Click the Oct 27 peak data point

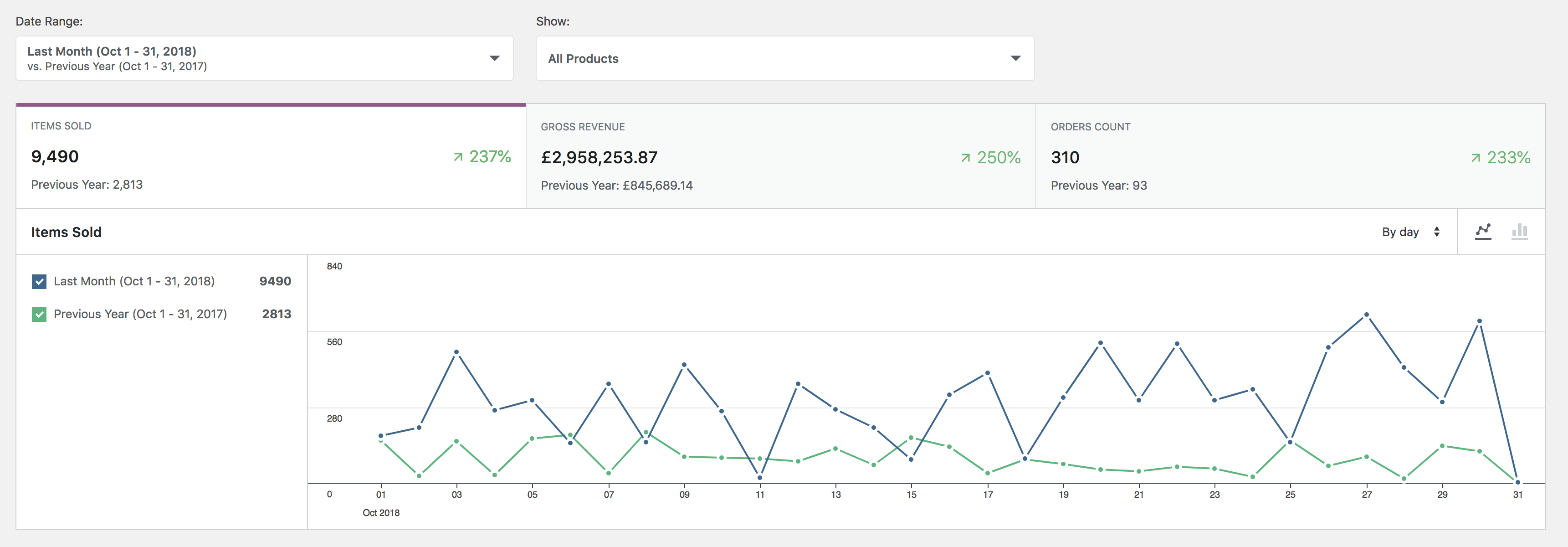click(x=1367, y=315)
